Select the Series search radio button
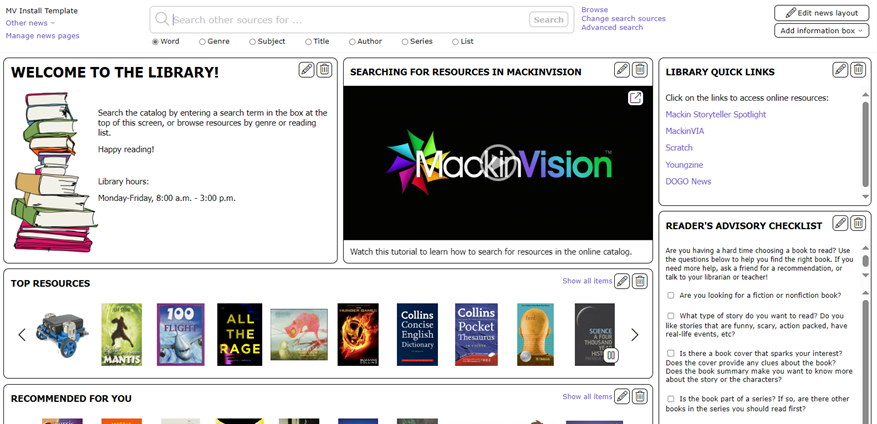 point(404,41)
